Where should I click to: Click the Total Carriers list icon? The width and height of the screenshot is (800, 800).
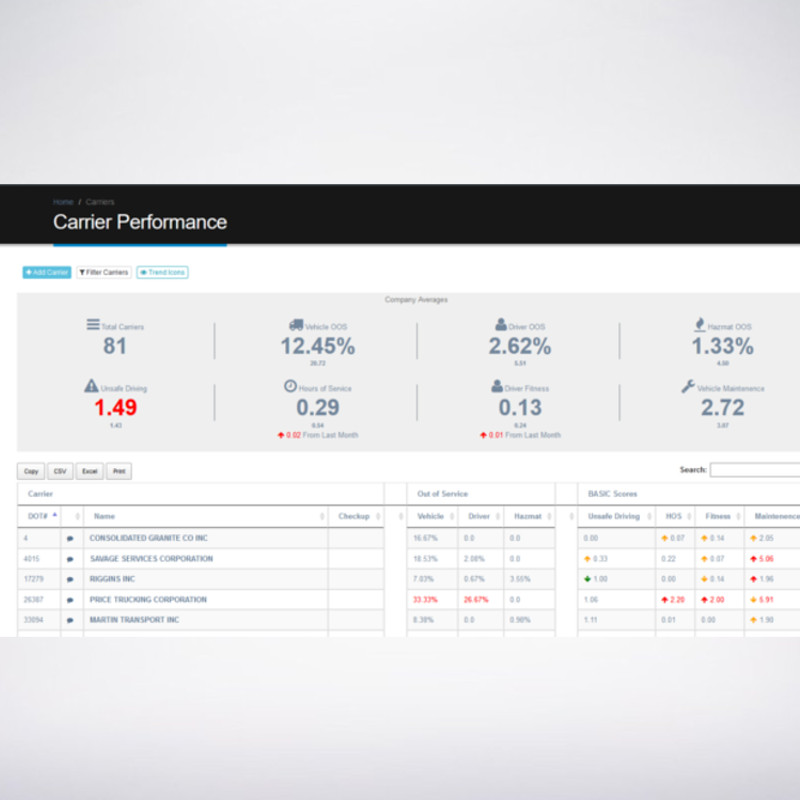(x=93, y=325)
